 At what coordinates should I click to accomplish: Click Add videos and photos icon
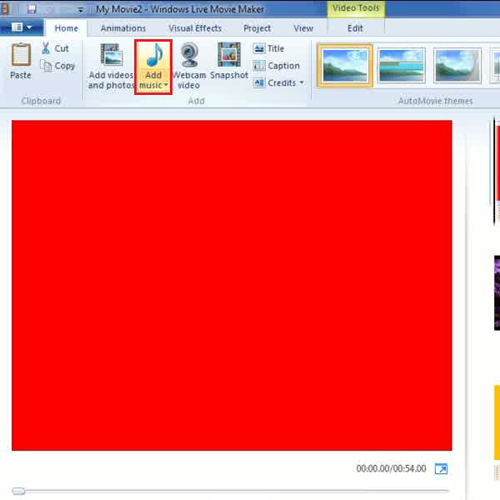tap(111, 55)
